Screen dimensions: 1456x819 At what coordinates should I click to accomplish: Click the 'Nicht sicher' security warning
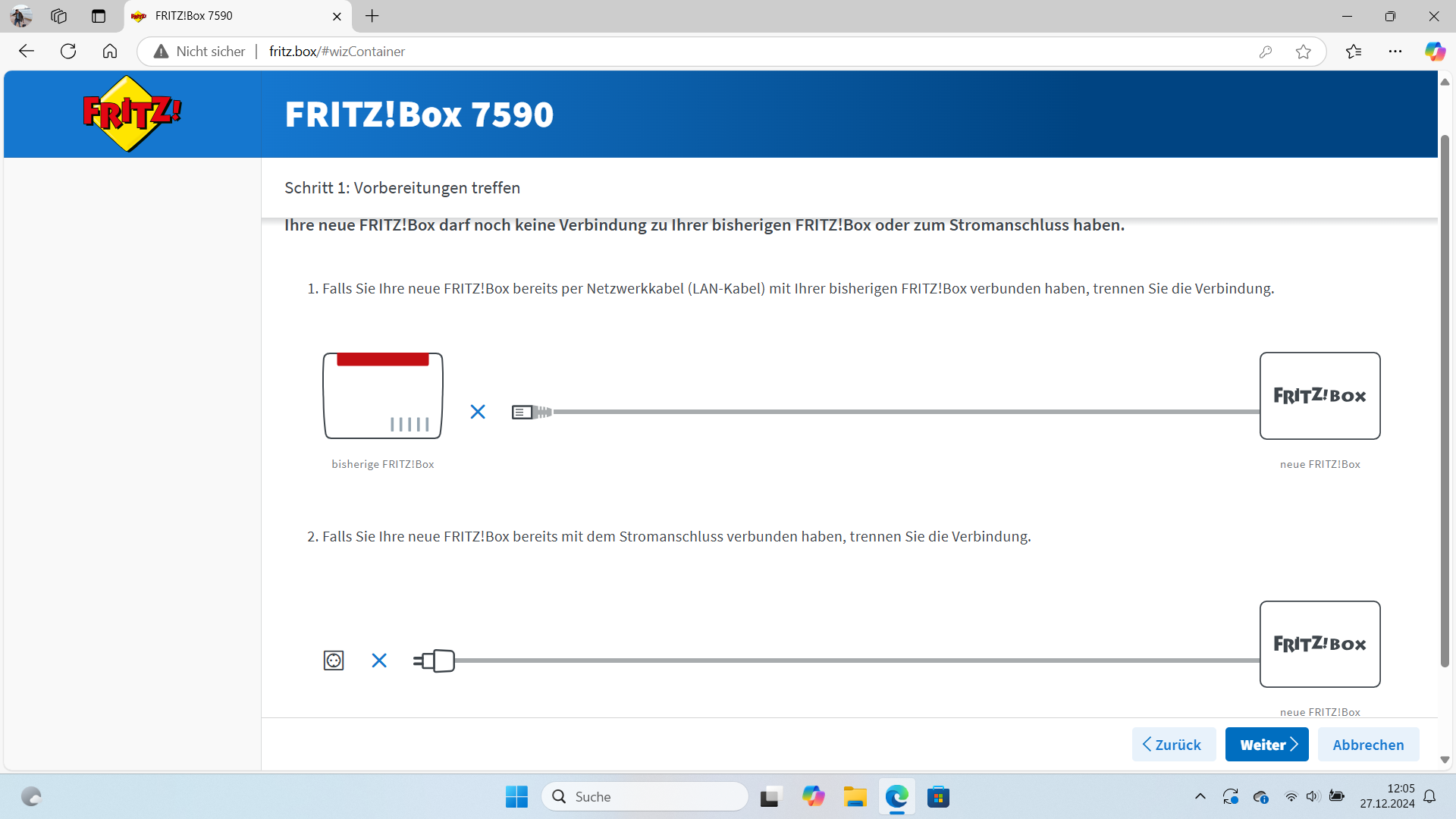pos(200,52)
